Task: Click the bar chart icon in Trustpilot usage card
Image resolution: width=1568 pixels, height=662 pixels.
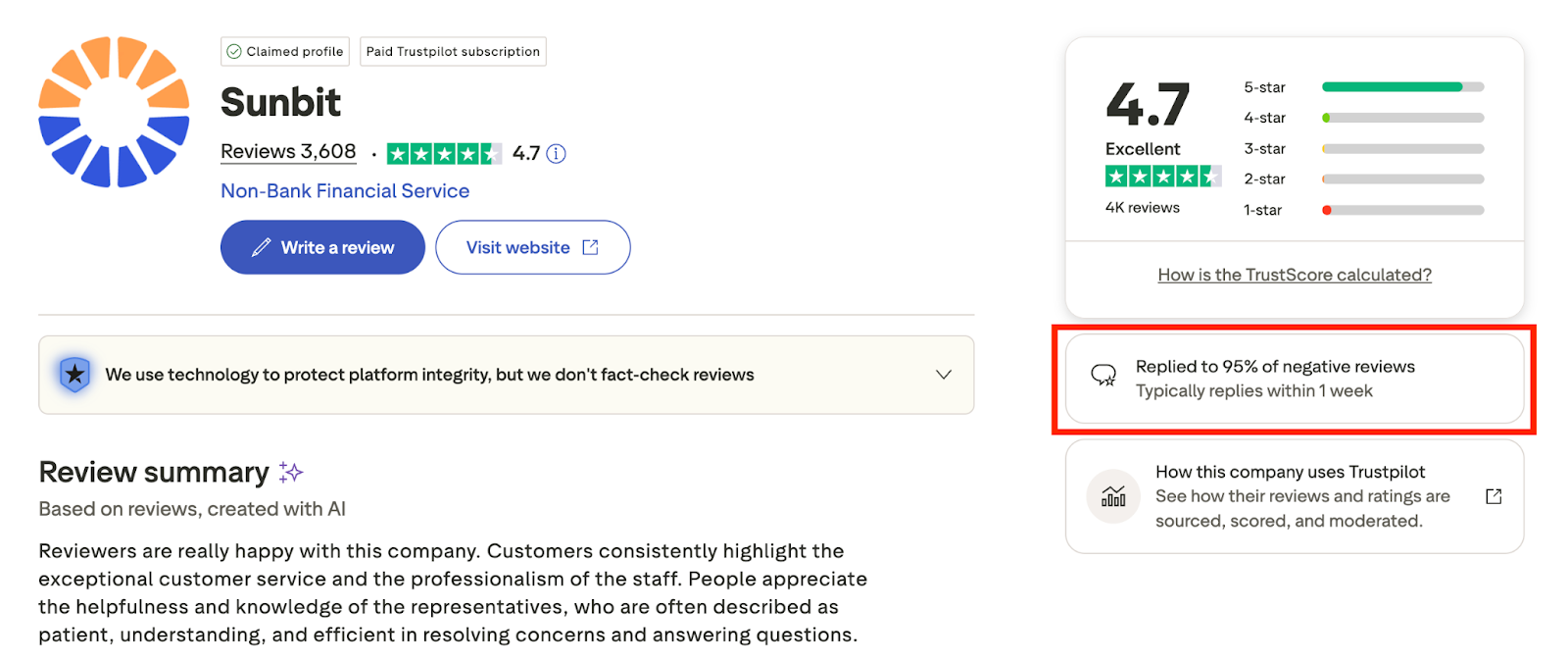Action: (1113, 496)
